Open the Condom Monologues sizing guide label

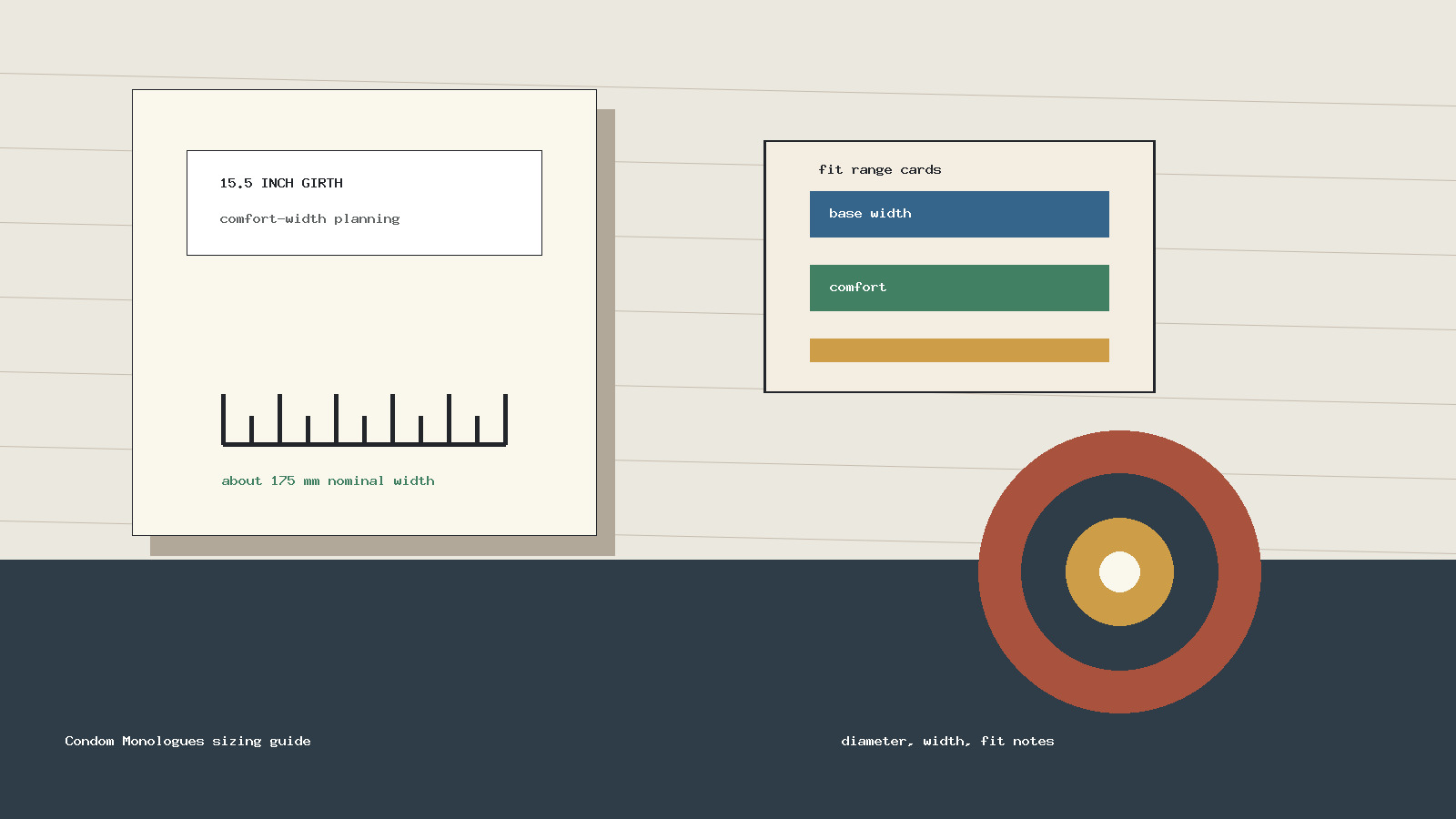pyautogui.click(x=187, y=741)
